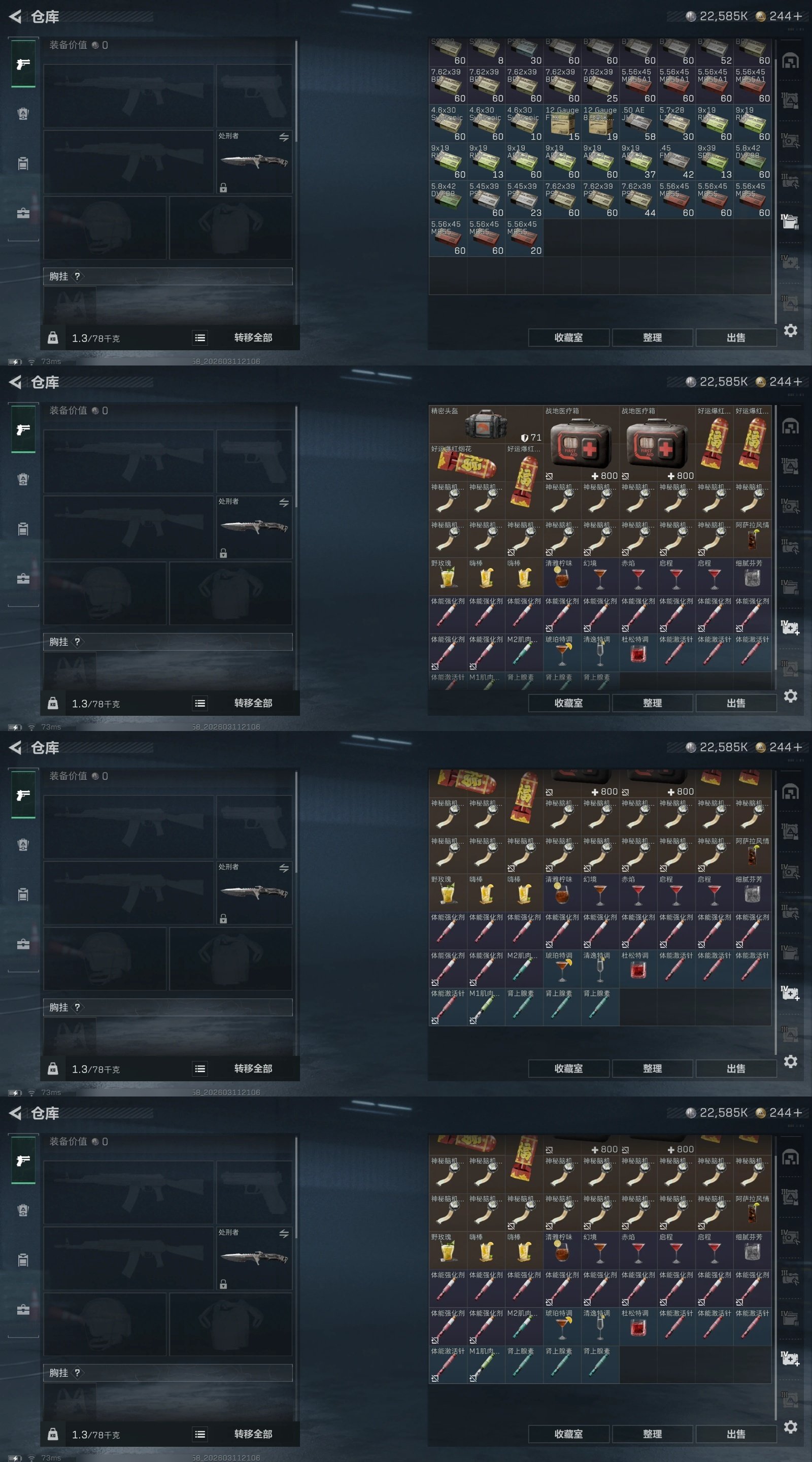
Task: Choose the .45 FMJ ammo stack
Action: pos(676,161)
